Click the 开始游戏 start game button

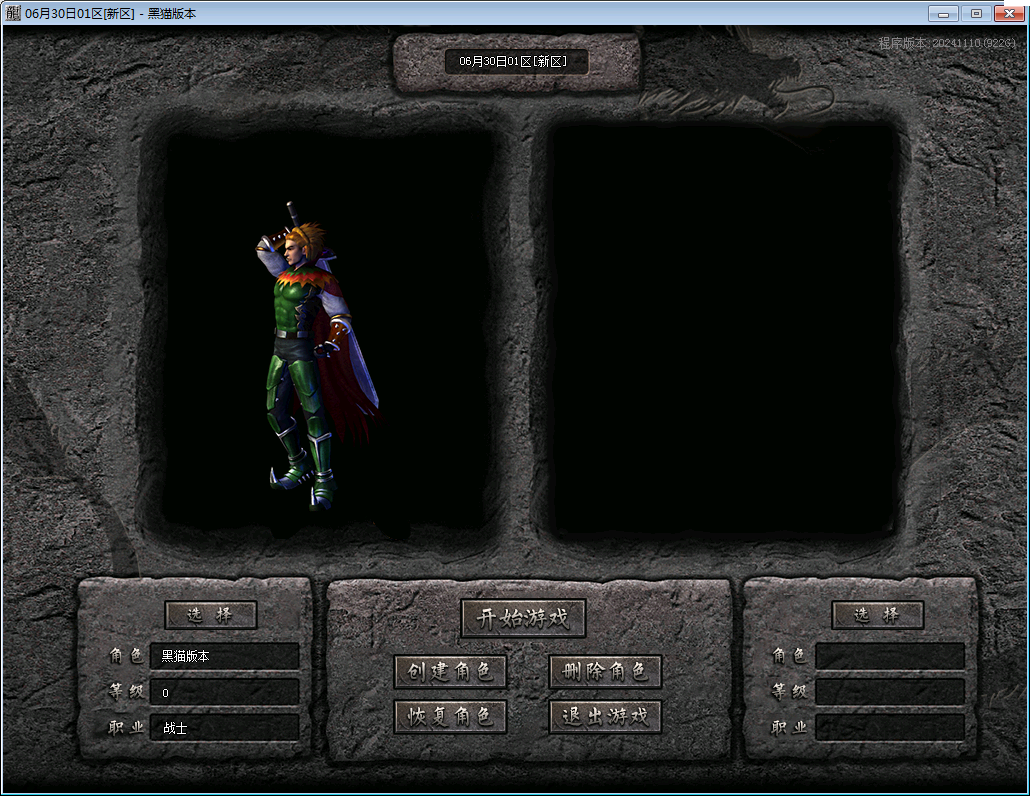tap(523, 618)
